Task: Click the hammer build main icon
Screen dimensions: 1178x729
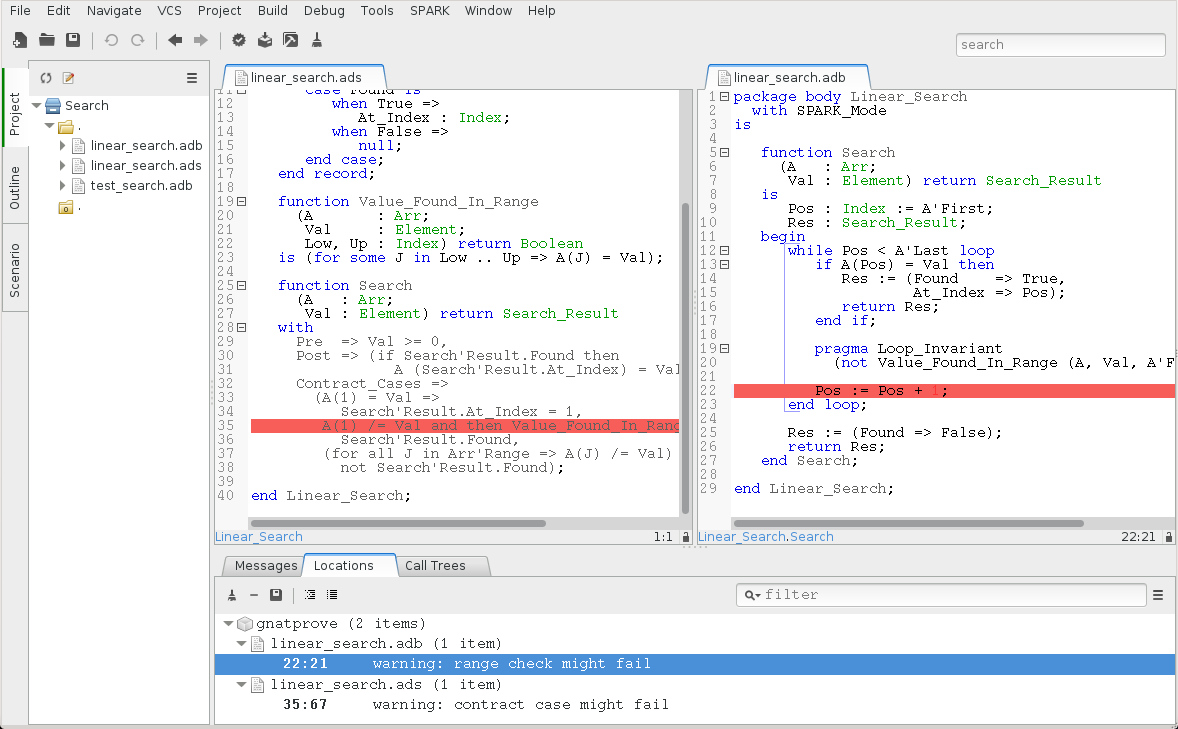Action: coord(291,40)
